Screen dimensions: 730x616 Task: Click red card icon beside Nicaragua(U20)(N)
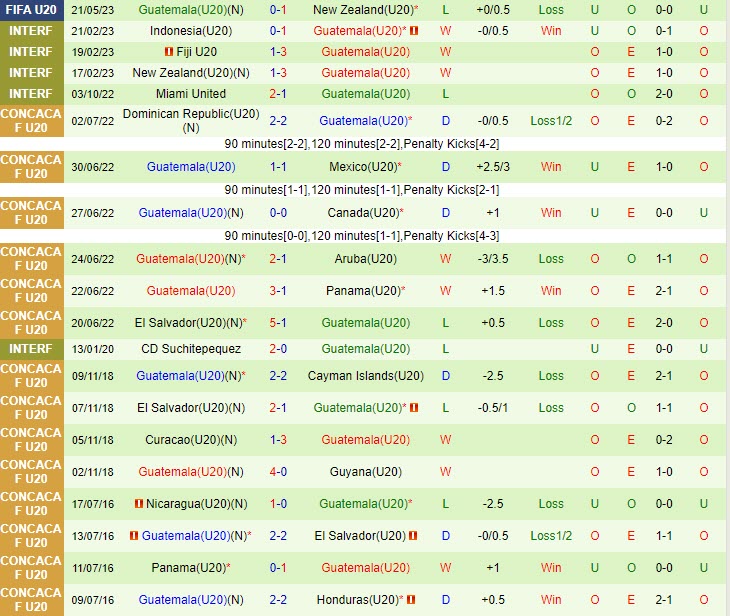click(139, 503)
